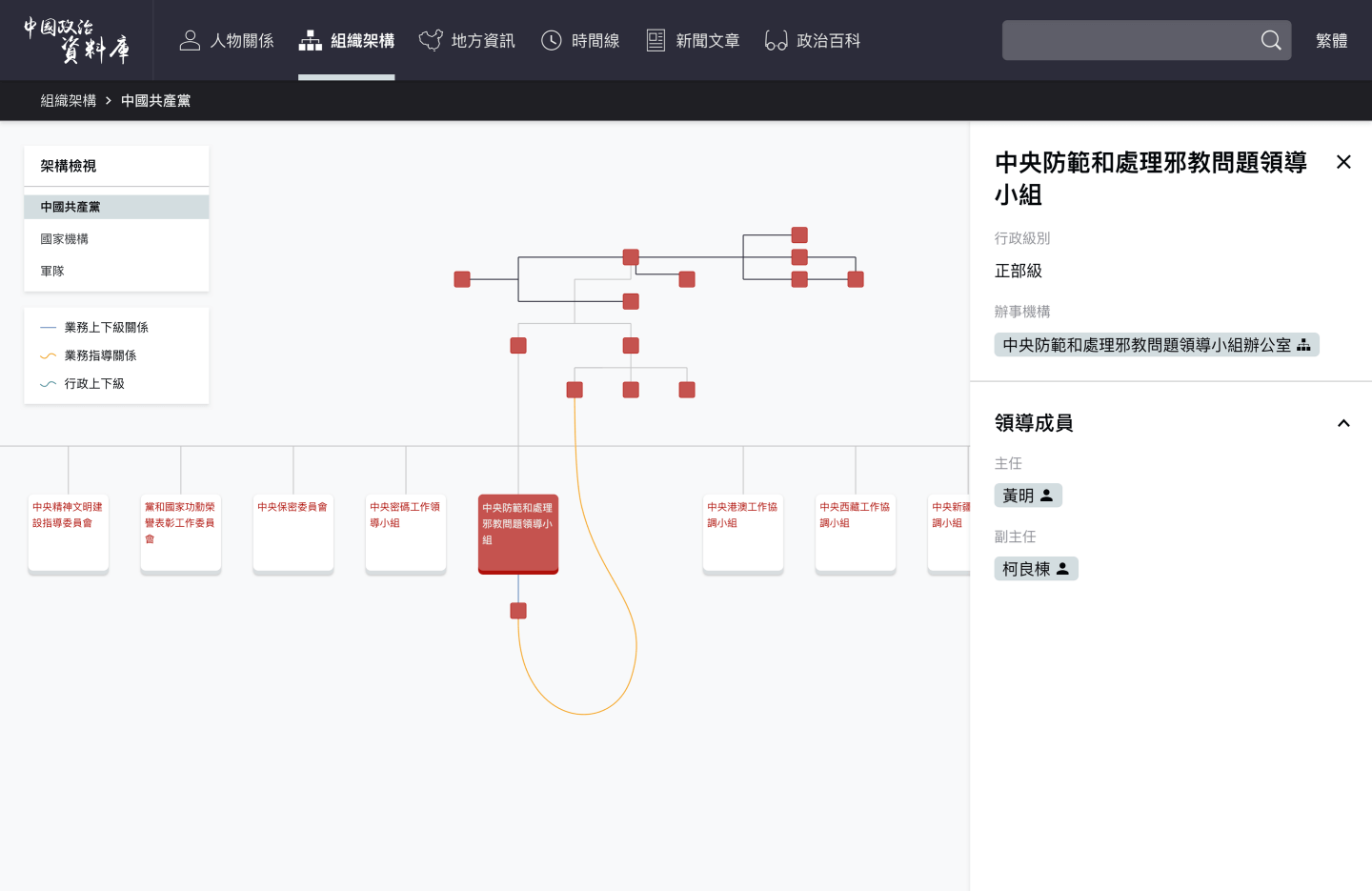1372x891 pixels.
Task: Click inside the search input field
Action: click(x=1124, y=40)
